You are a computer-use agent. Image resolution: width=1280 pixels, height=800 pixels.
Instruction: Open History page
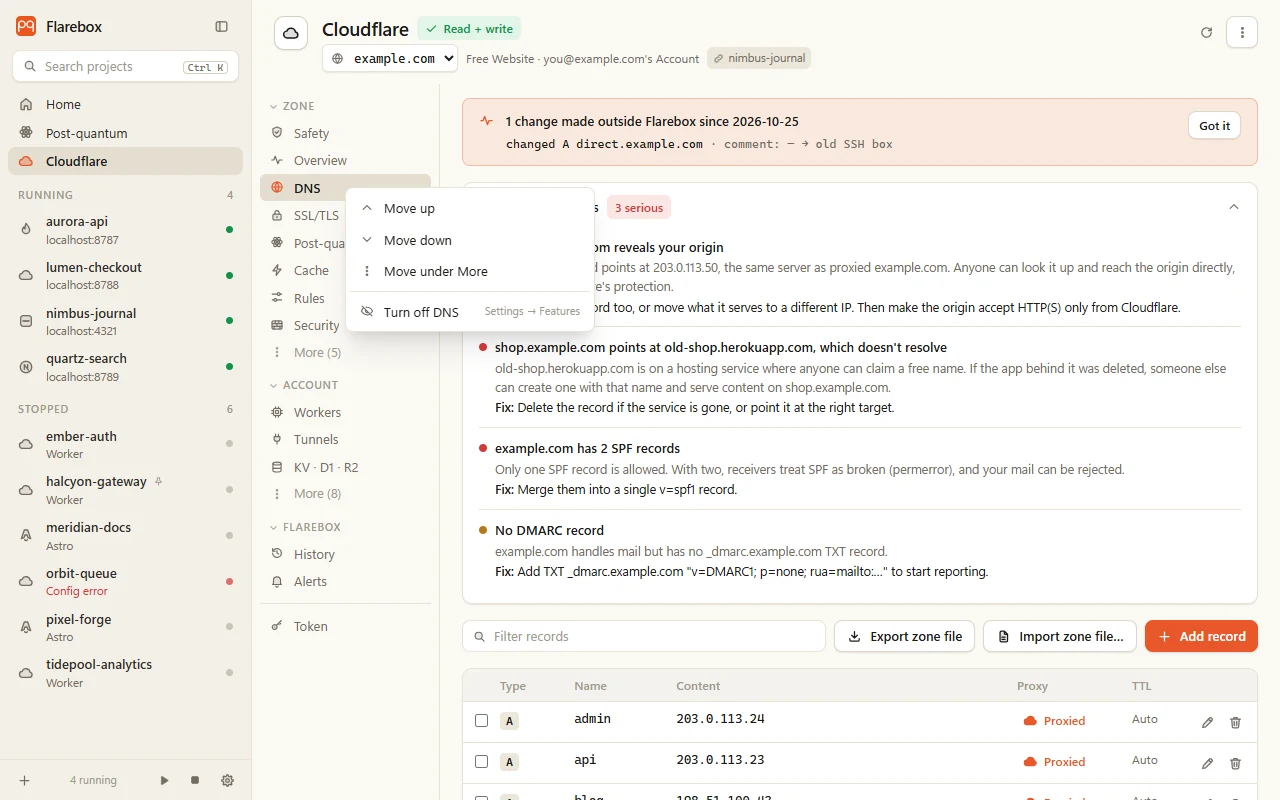[x=345, y=554]
